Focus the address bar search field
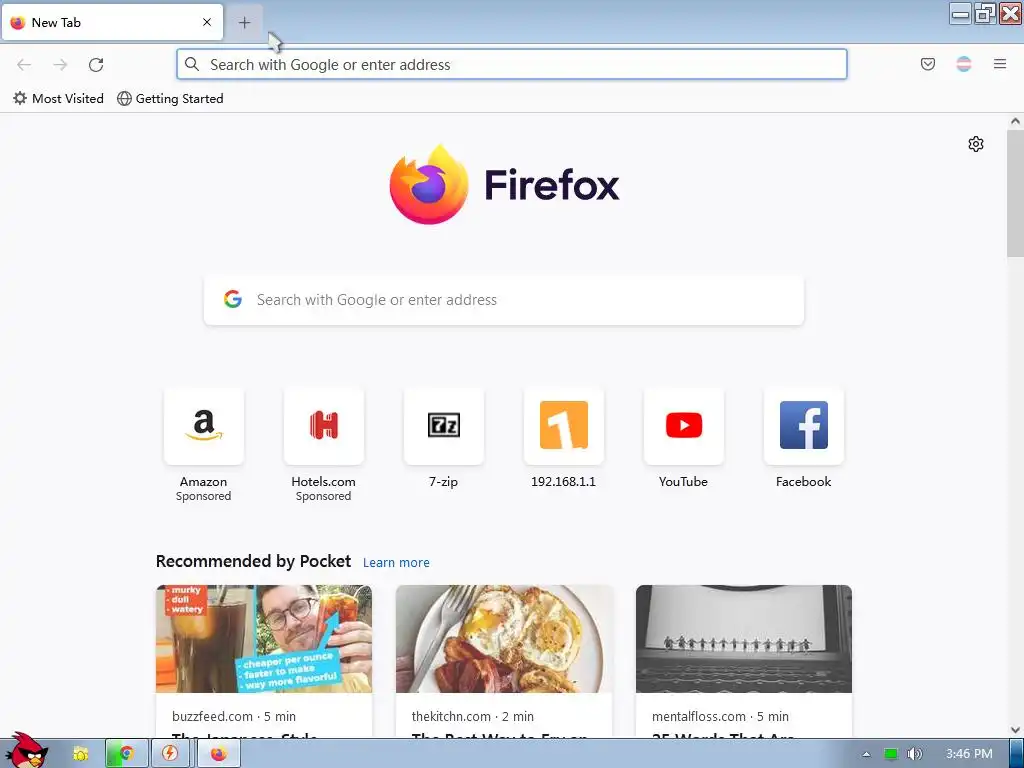1024x768 pixels. (x=512, y=65)
